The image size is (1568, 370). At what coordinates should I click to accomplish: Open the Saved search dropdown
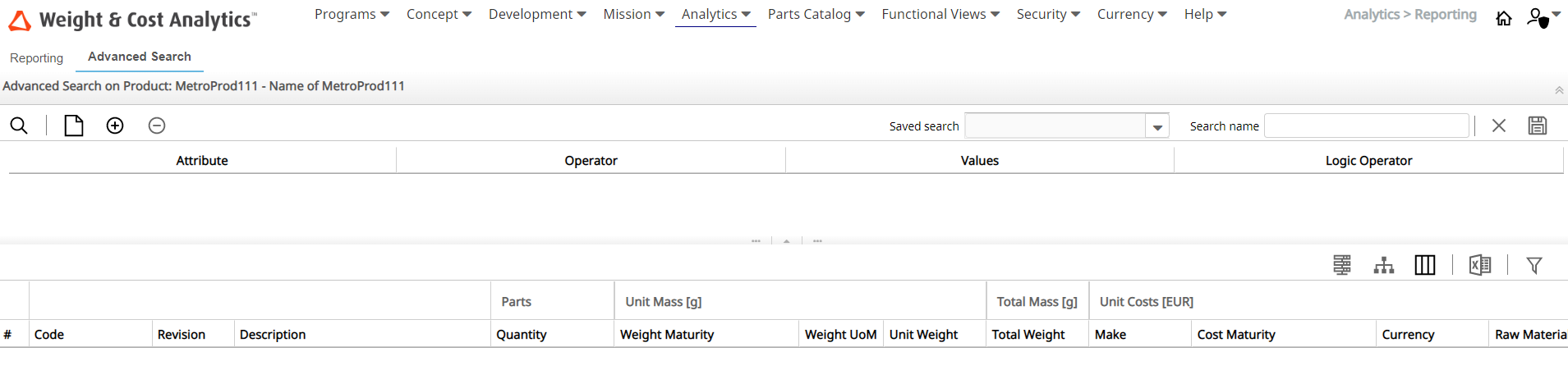pos(1156,126)
